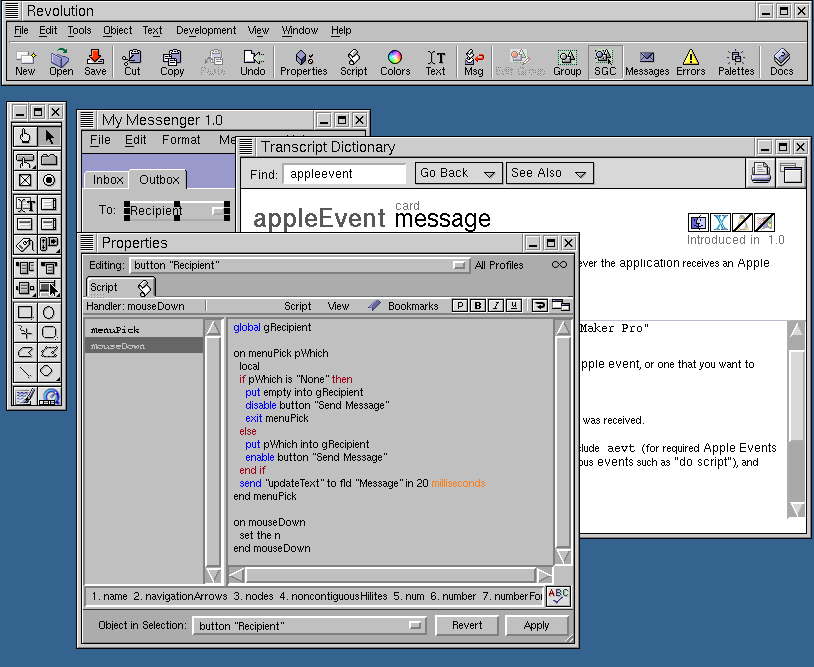The height and width of the screenshot is (667, 814).
Task: Click the Undo toolbar icon
Action: pos(253,62)
